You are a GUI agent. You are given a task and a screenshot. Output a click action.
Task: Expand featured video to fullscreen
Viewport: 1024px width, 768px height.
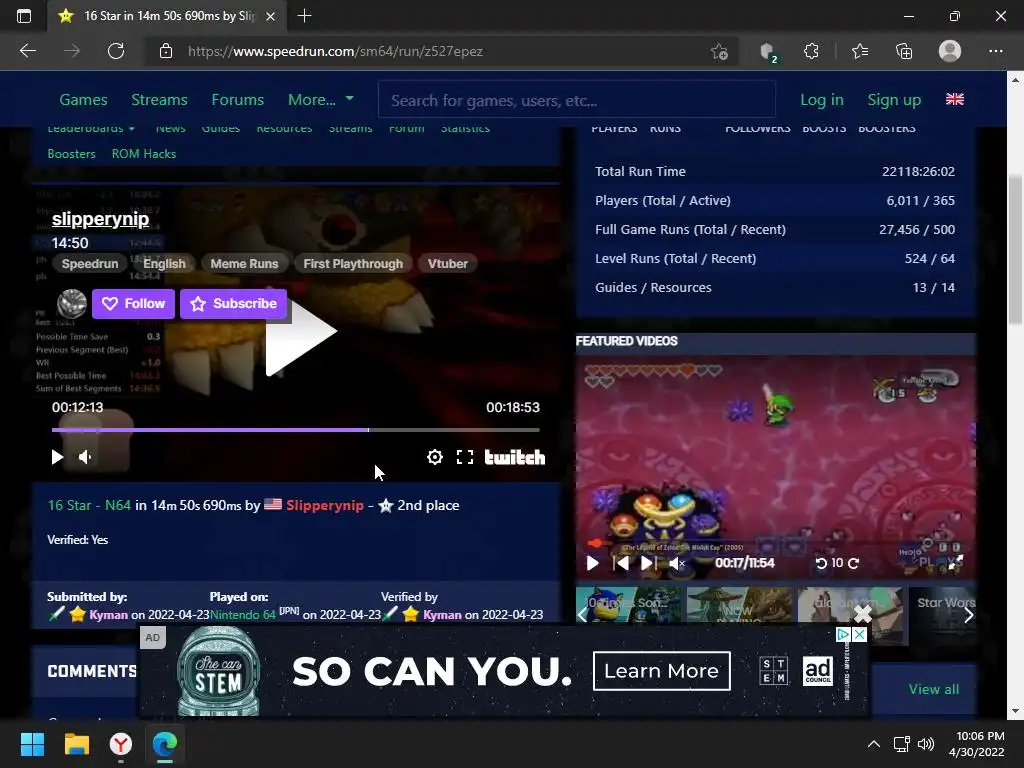click(955, 563)
